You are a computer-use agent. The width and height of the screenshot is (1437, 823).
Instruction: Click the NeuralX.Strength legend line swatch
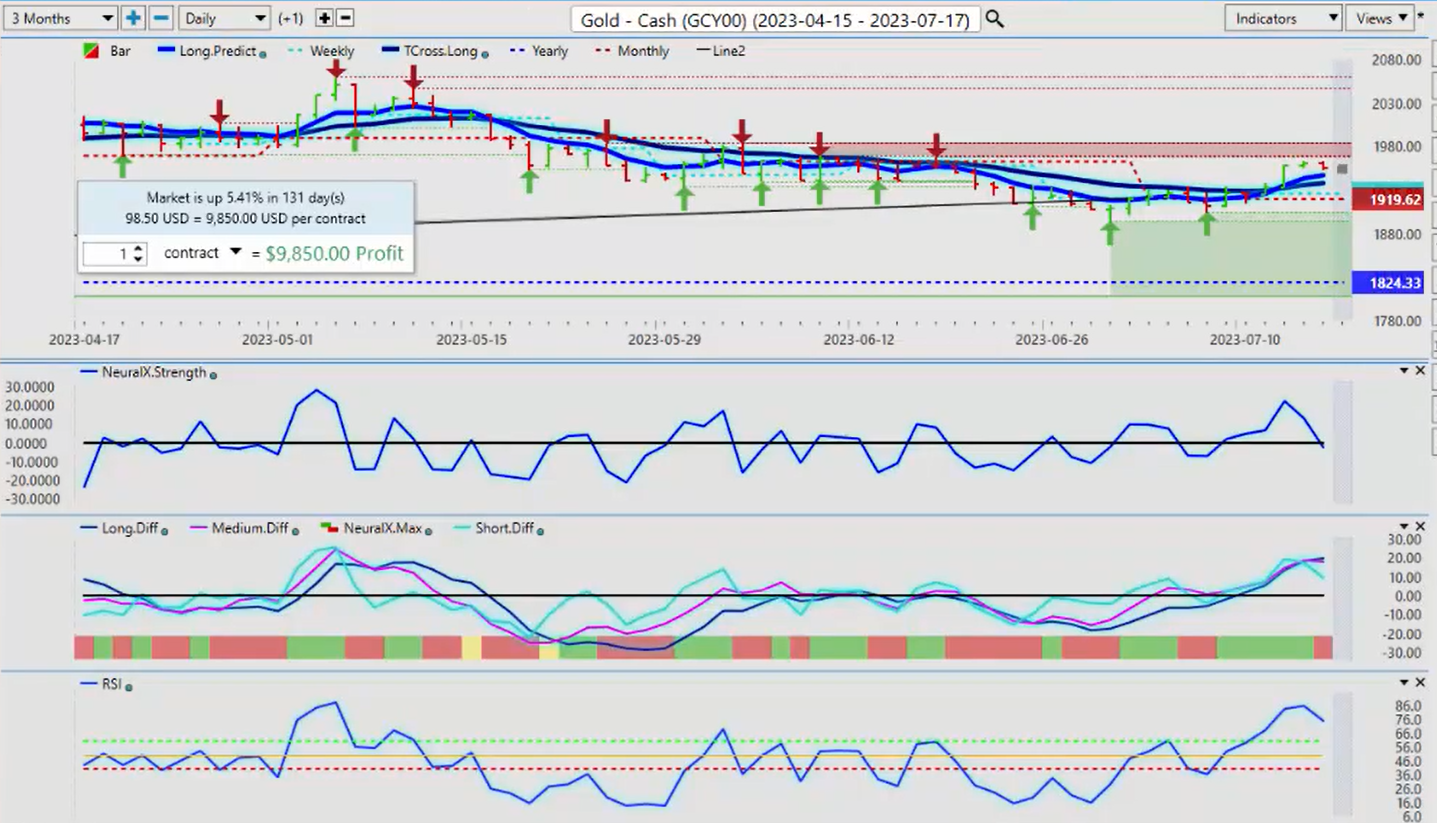pos(87,373)
